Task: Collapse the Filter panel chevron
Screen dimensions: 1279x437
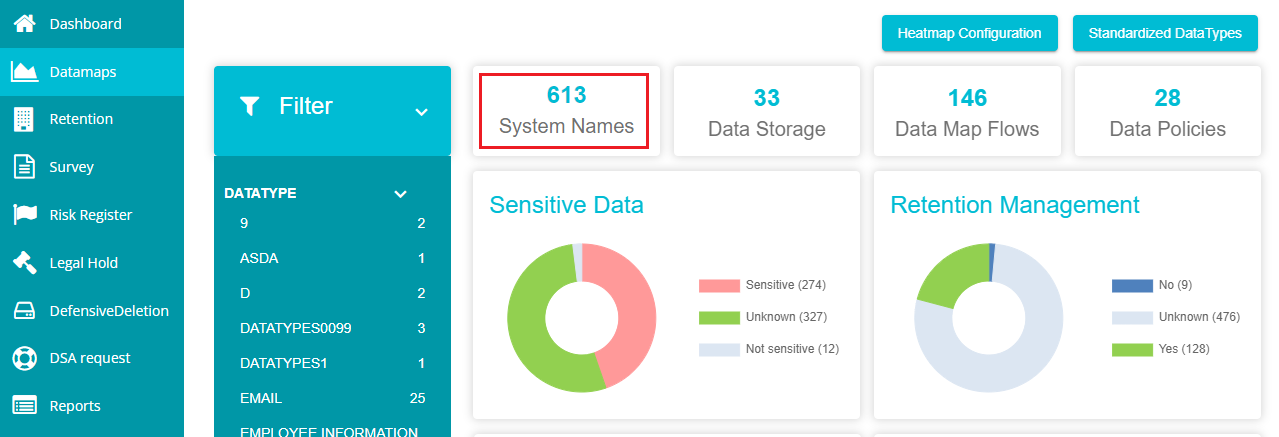Action: click(x=421, y=112)
